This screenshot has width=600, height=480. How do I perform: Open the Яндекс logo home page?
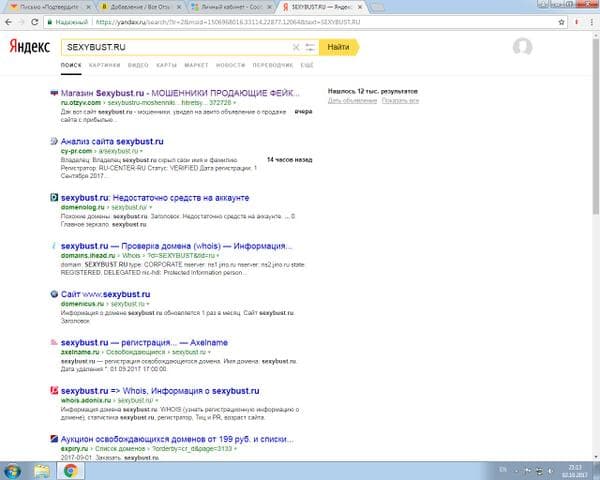(30, 47)
